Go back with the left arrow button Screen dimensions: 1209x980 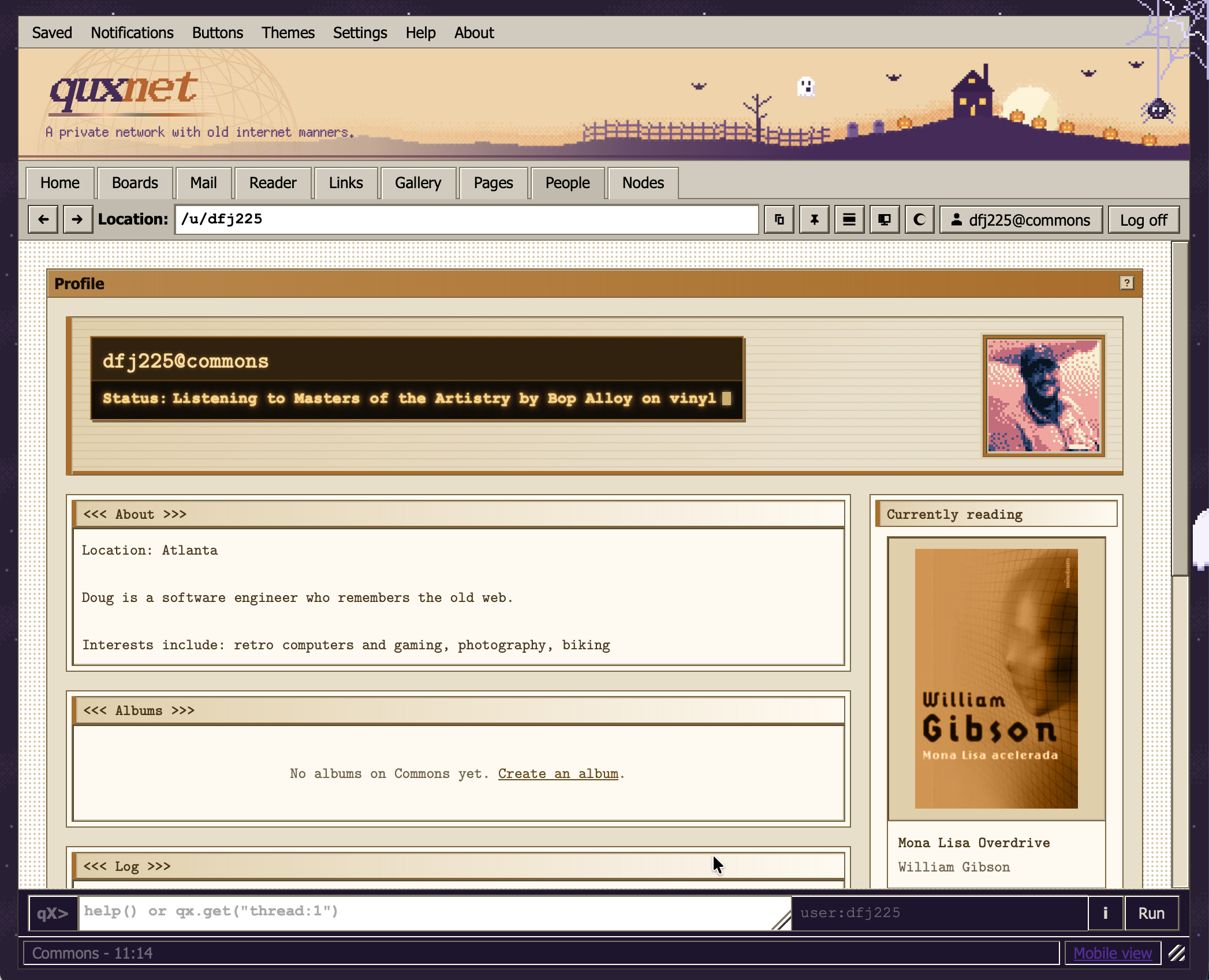43,220
